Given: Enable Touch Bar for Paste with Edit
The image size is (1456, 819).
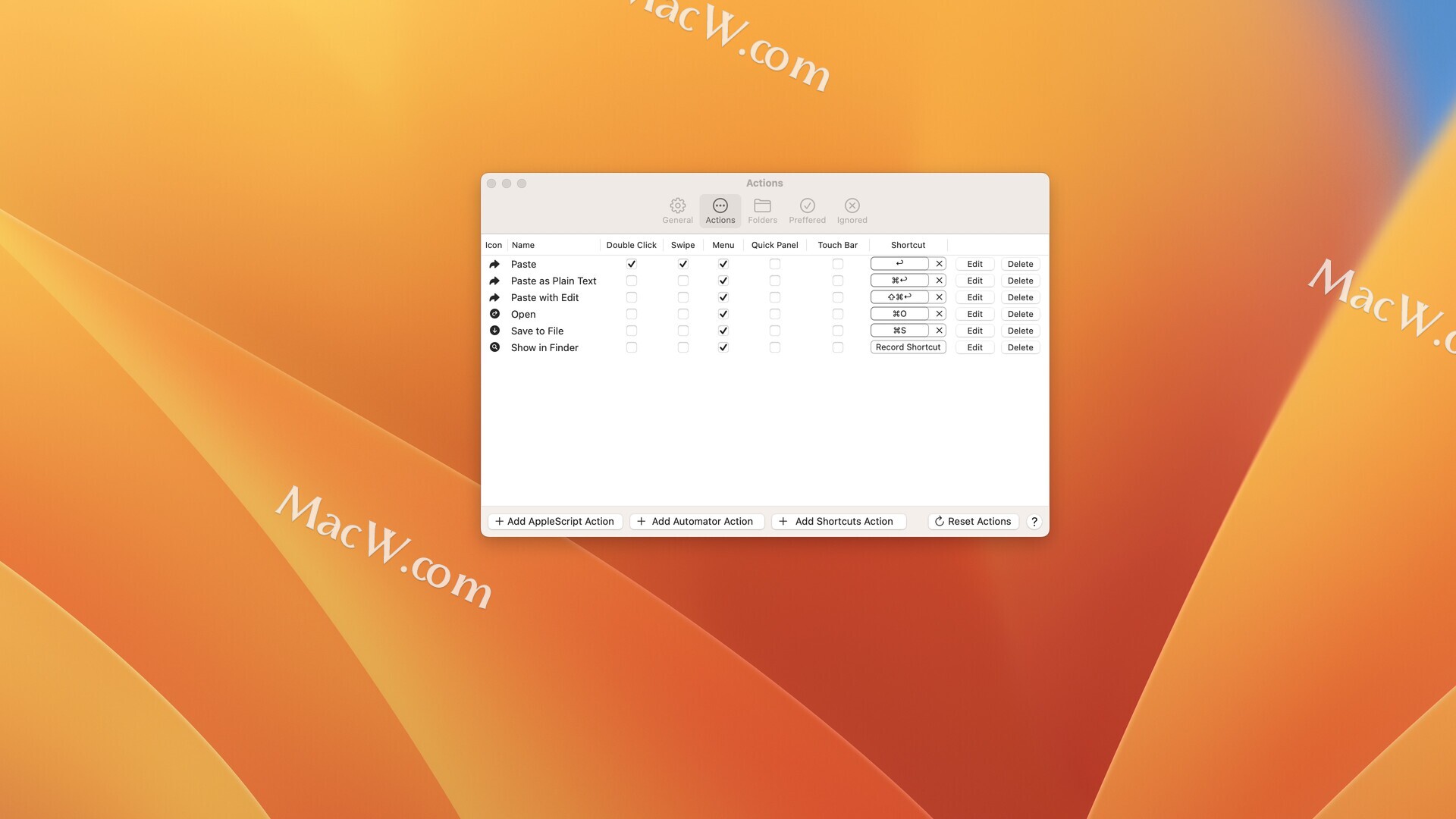Looking at the screenshot, I should tap(837, 297).
